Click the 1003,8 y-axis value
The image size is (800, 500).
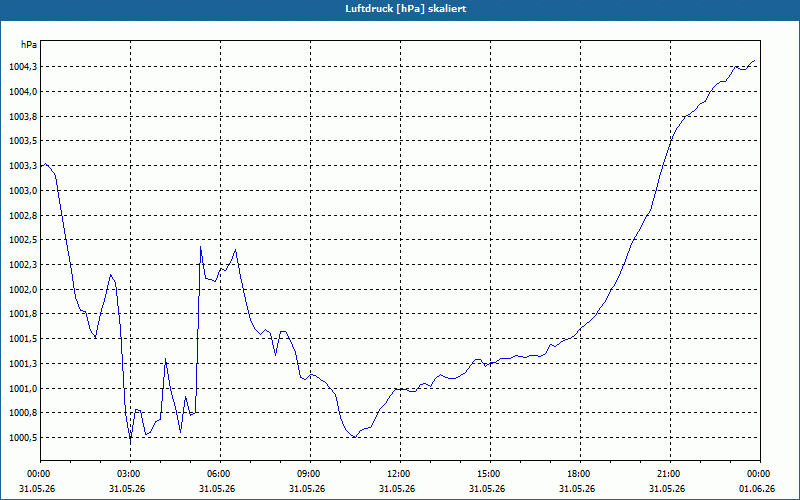(x=23, y=116)
